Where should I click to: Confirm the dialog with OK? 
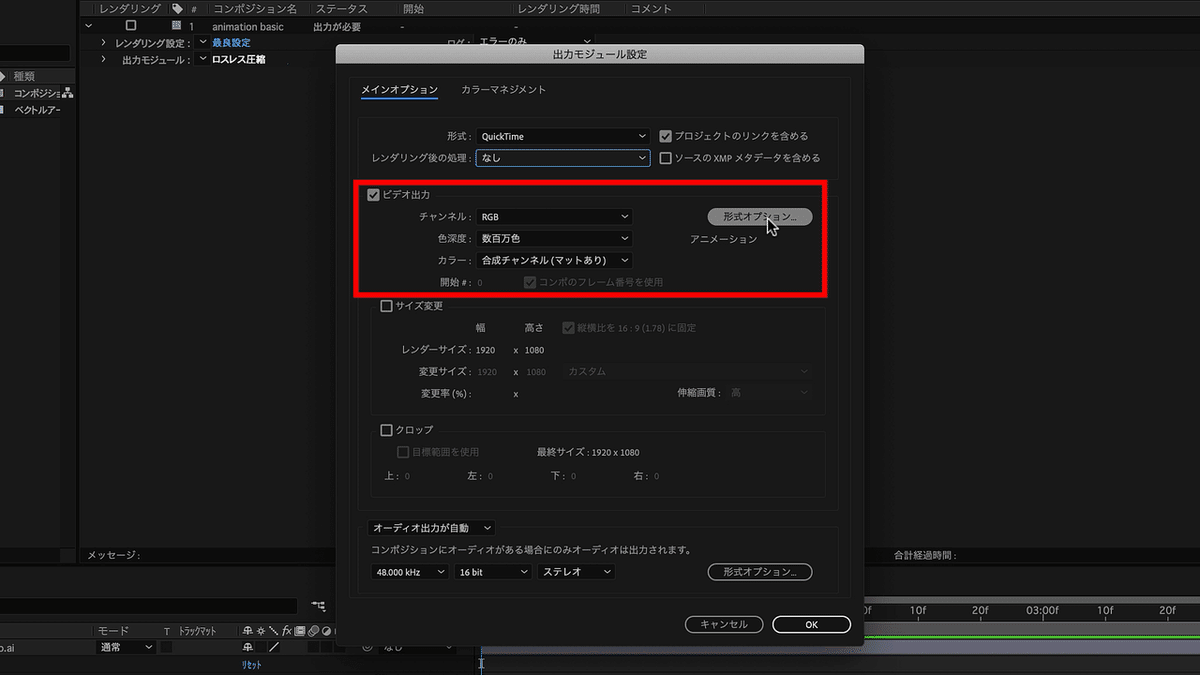811,624
